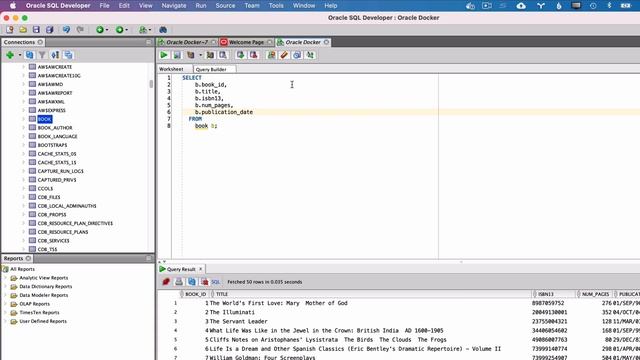The height and width of the screenshot is (360, 640).
Task: Open the dropdown arrow beside Forward navigation button
Action: pos(127,30)
